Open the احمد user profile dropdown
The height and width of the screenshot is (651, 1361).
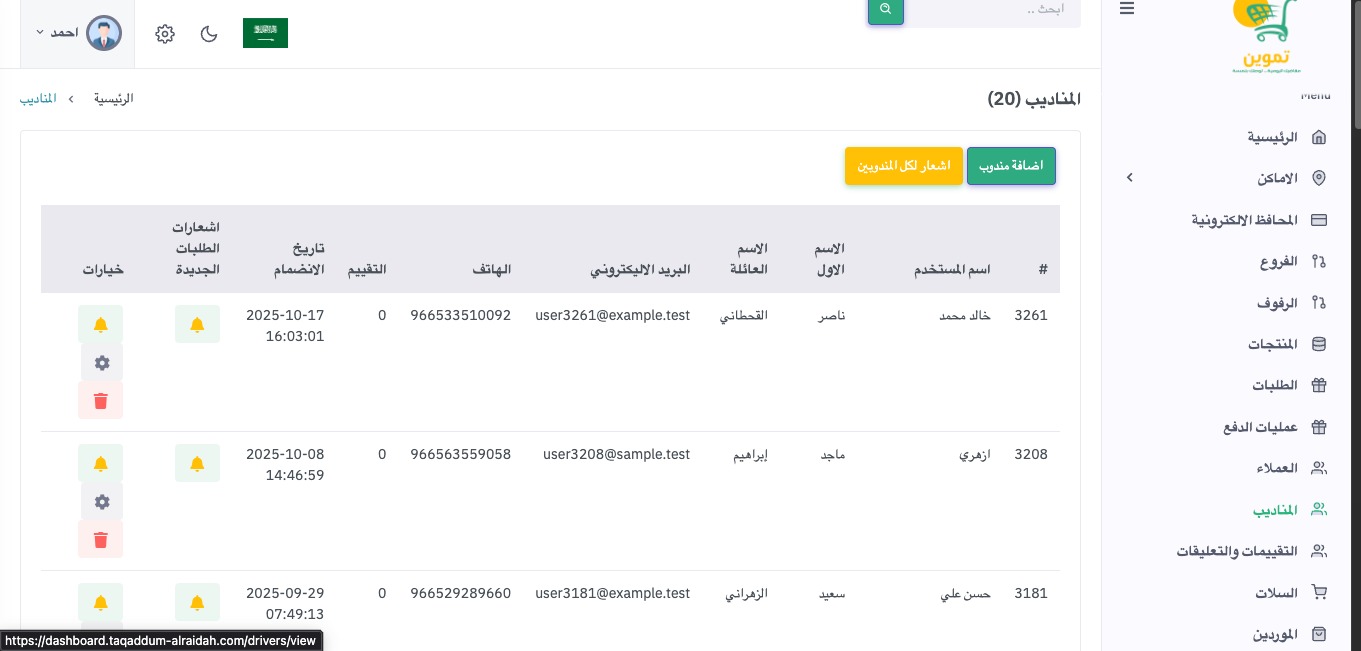coord(78,33)
